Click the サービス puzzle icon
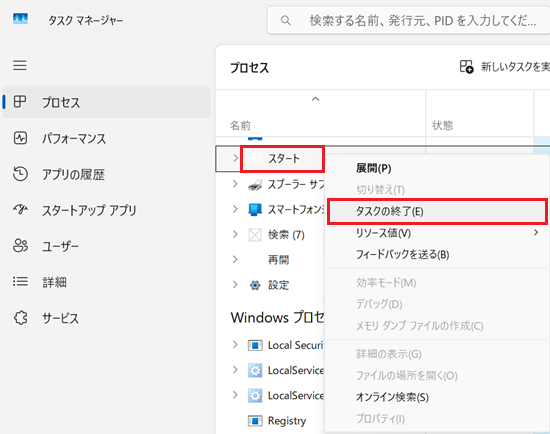Screen dimensions: 550x434 point(20,318)
